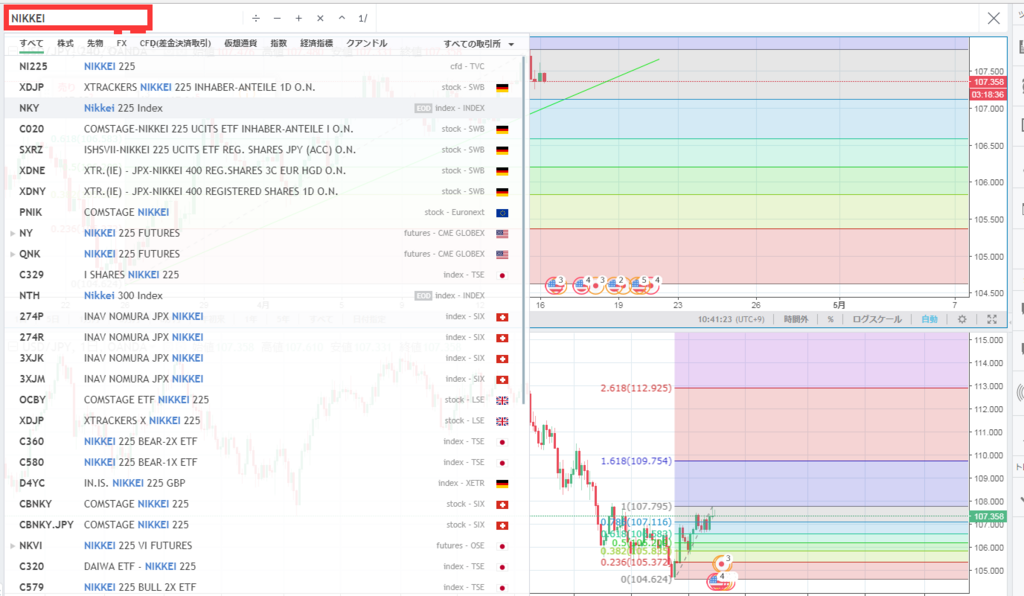Image resolution: width=1024 pixels, height=596 pixels.
Task: Click the NIKKEI symbol search field
Action: tap(78, 18)
